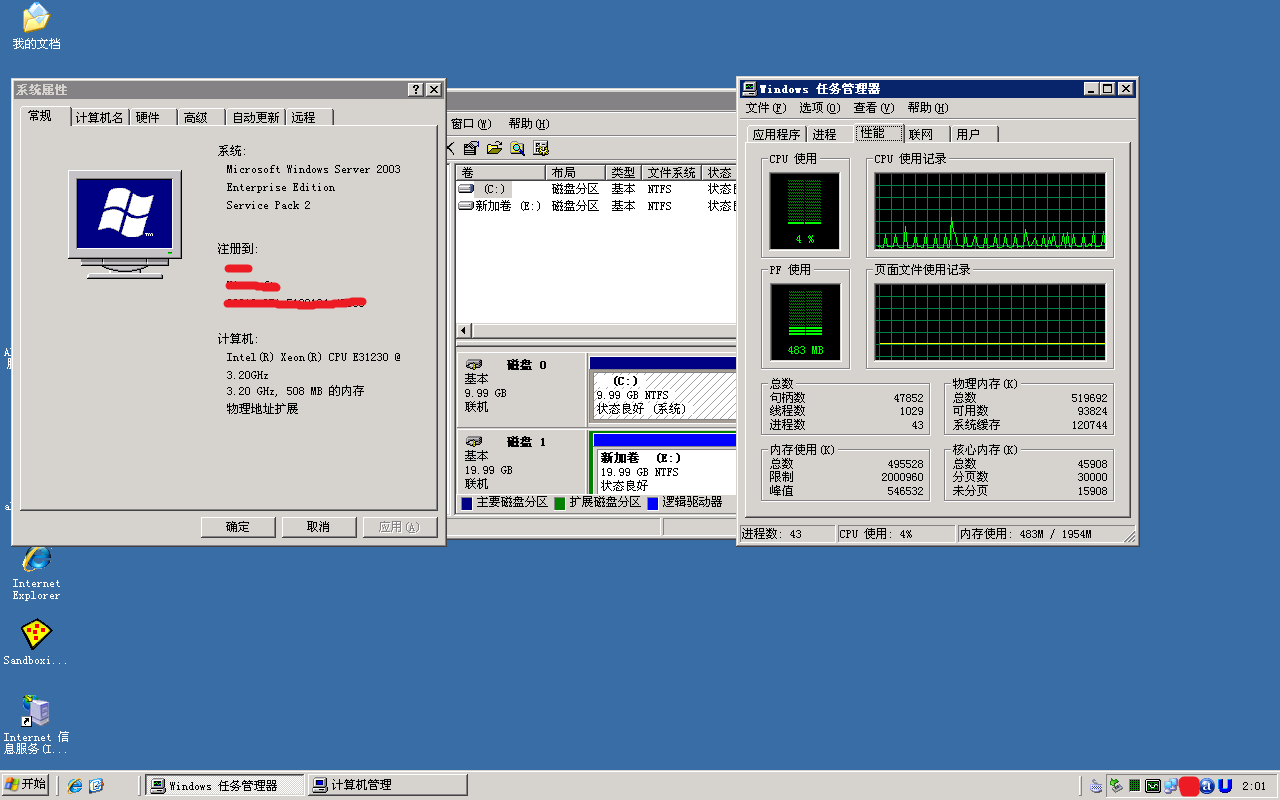The width and height of the screenshot is (1280, 800).
Task: Click the Show Desktop quick launch icon
Action: pos(96,785)
